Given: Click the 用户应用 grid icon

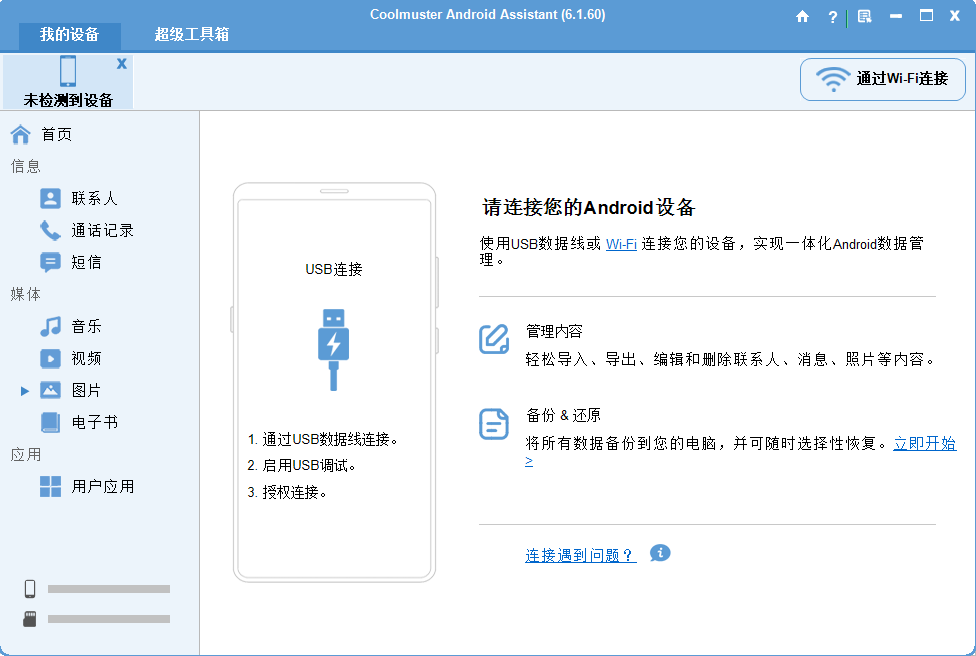Looking at the screenshot, I should click(x=50, y=486).
